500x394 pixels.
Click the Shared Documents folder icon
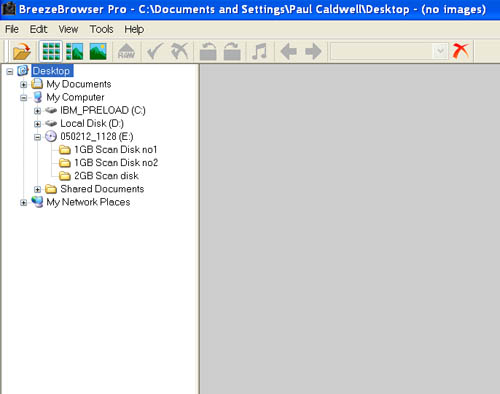tap(51, 189)
